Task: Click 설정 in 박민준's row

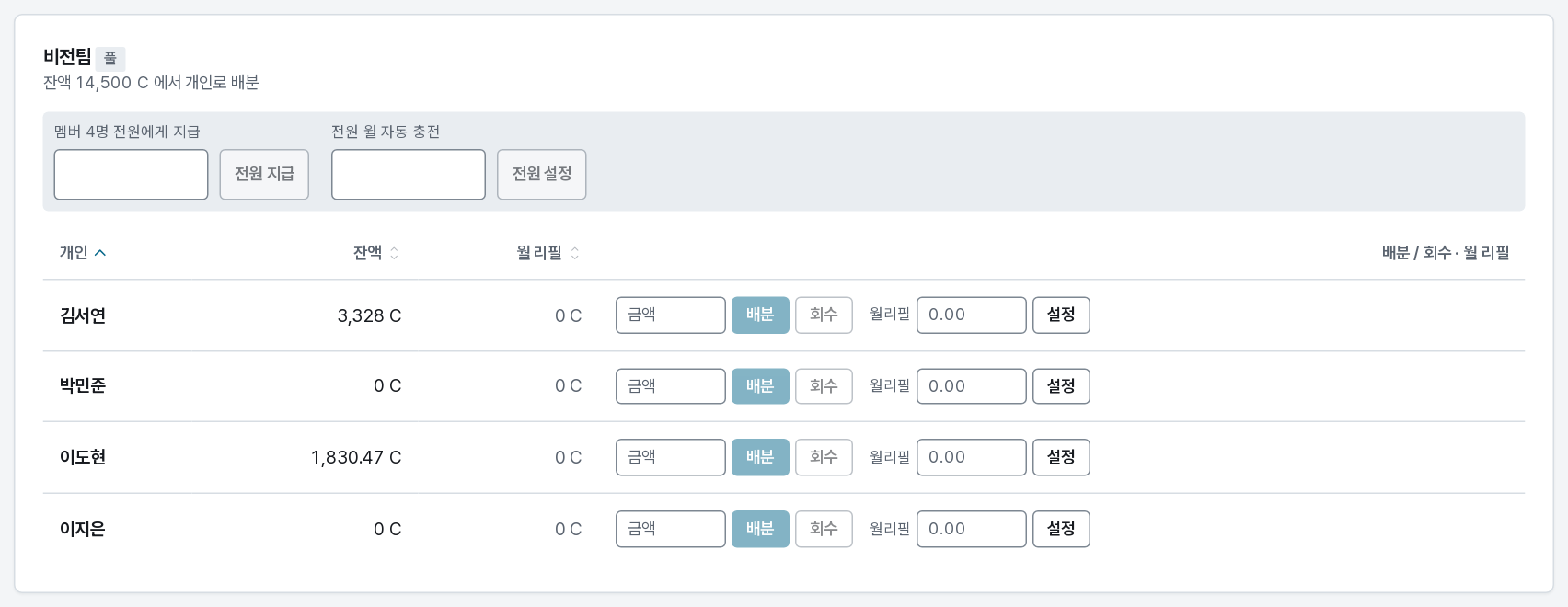Action: point(1061,386)
